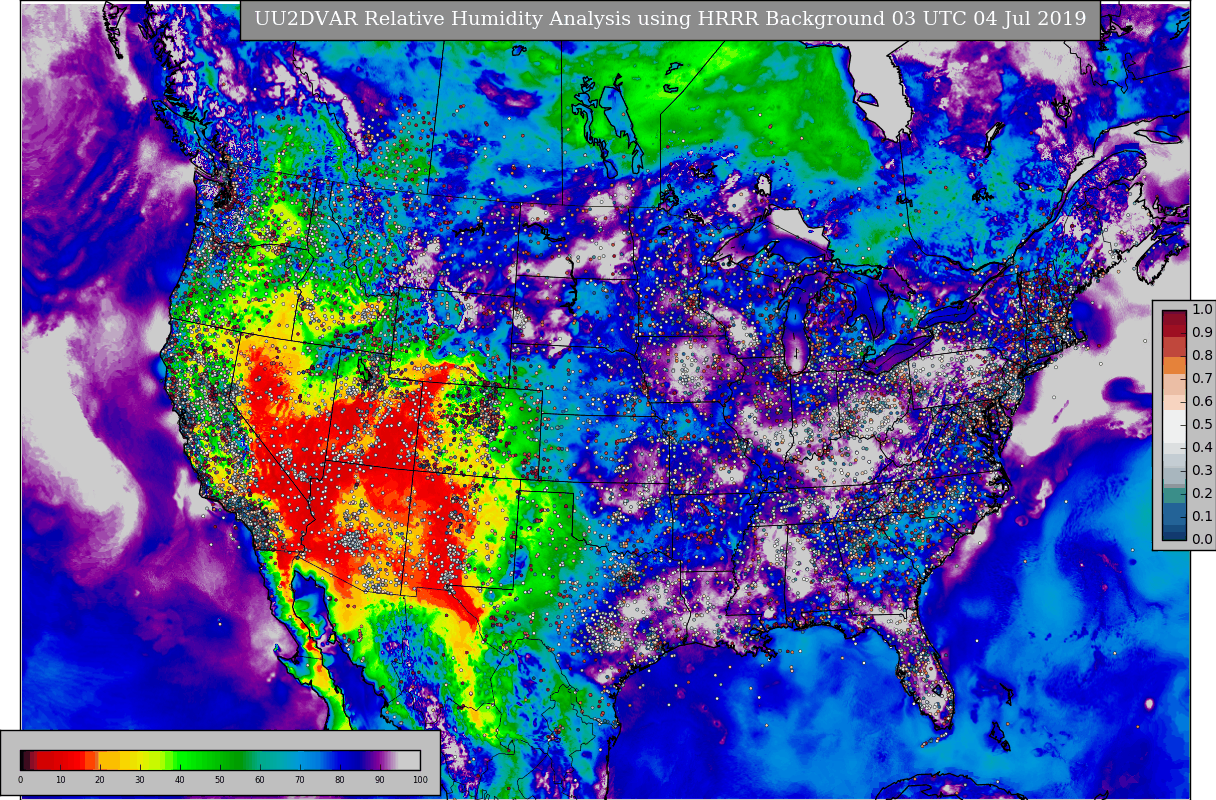Click the 100 tick label on humidity colorbar
This screenshot has width=1216, height=800.
(420, 780)
